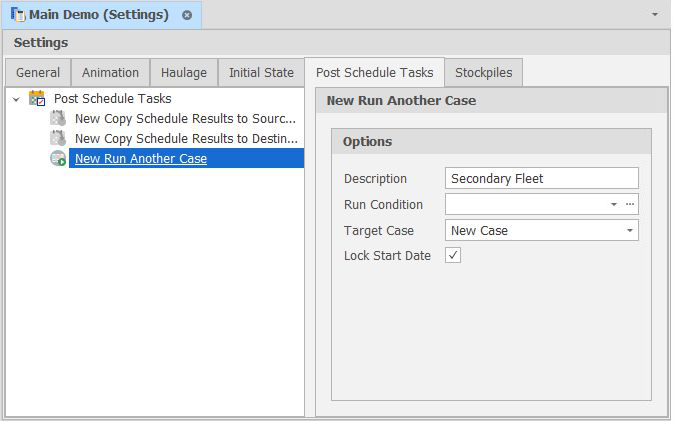The image size is (674, 422).
Task: Click the Main Demo settings document icon
Action: [18, 15]
